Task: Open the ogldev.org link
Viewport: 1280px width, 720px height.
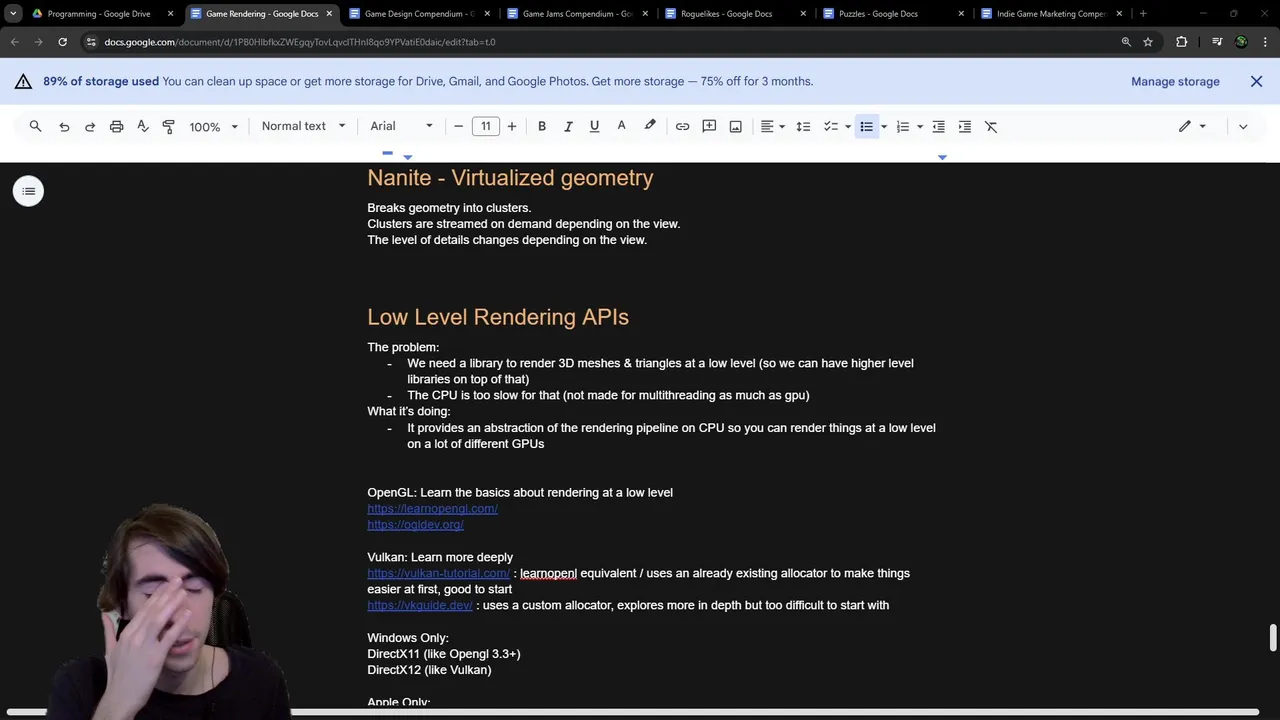Action: 415,525
